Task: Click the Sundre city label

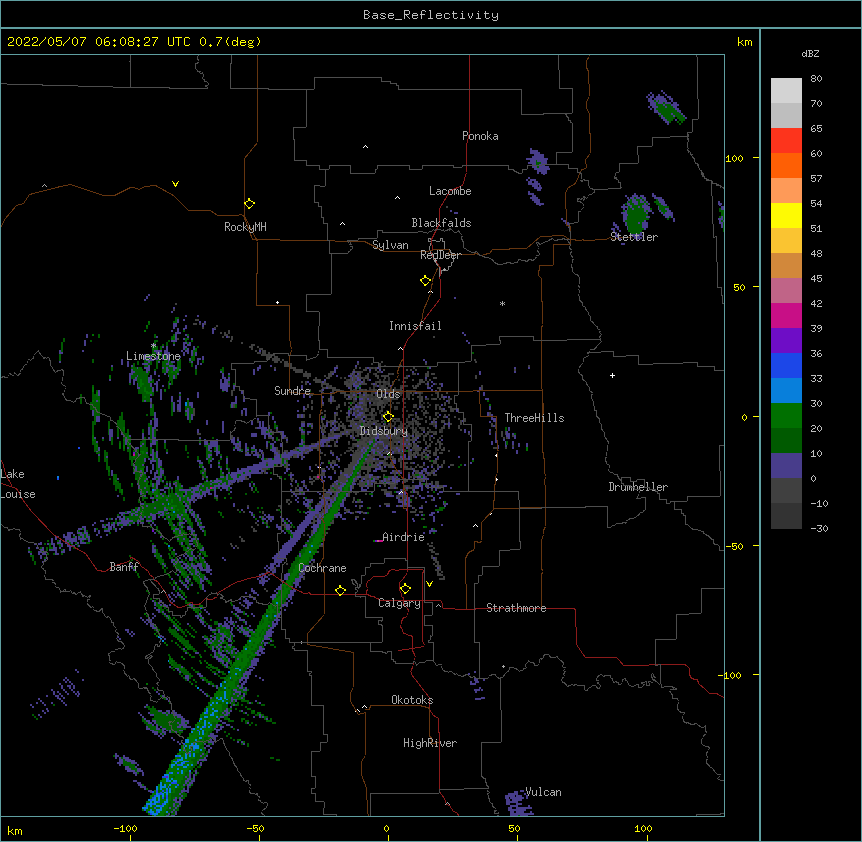Action: 292,391
